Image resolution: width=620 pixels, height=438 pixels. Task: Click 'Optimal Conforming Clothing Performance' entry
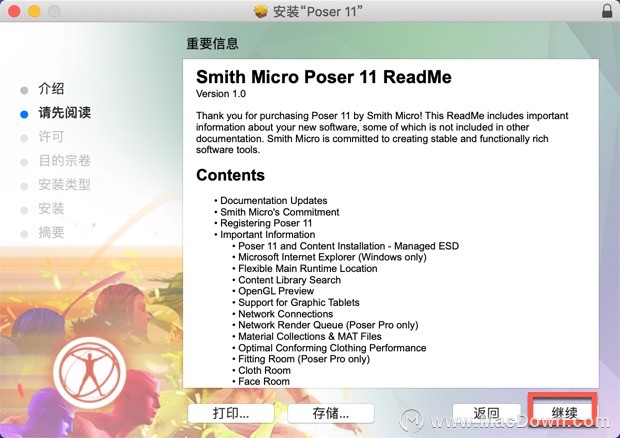point(332,348)
